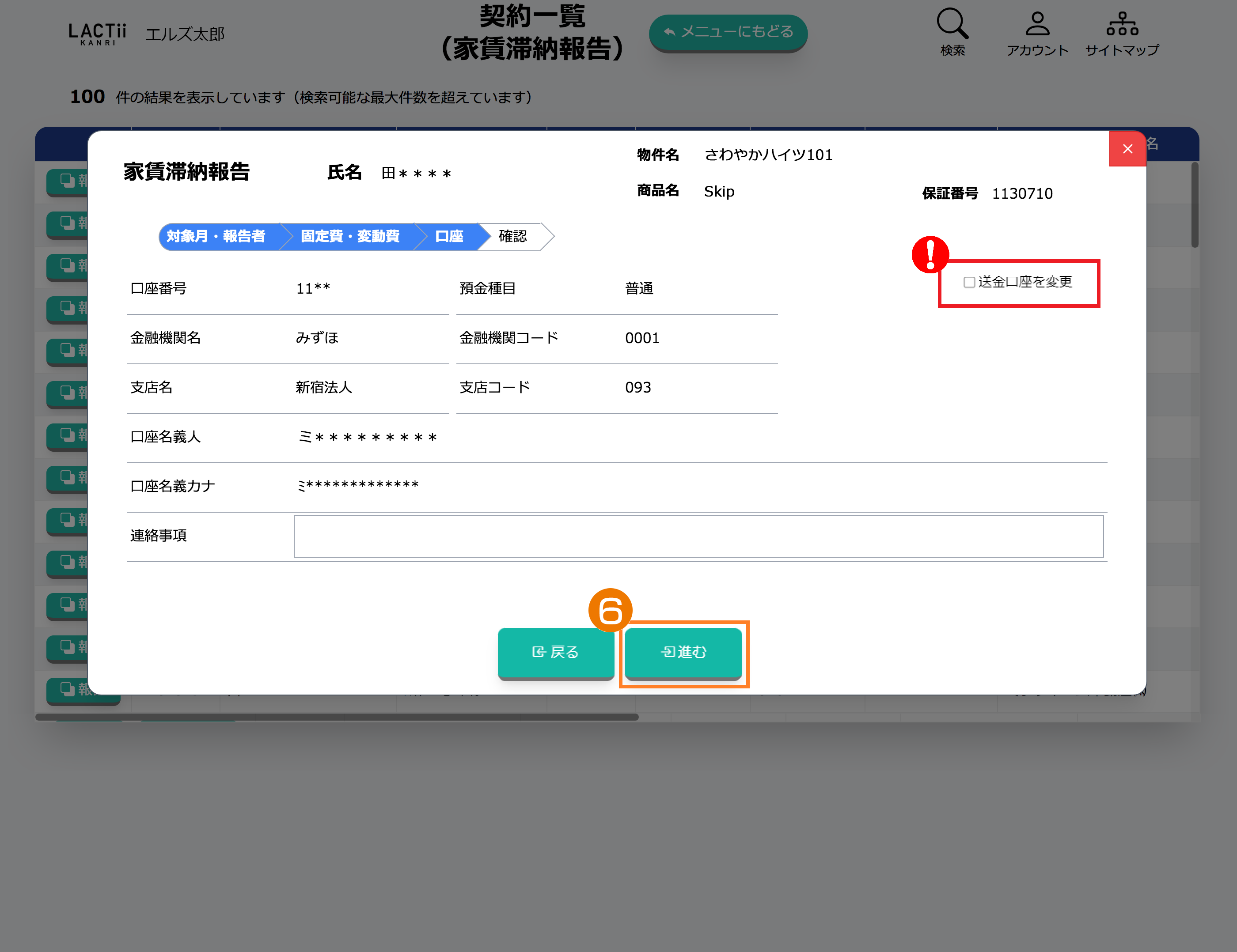Enable the 送金口座を変更 checkbox
The image size is (1237, 952).
click(969, 283)
